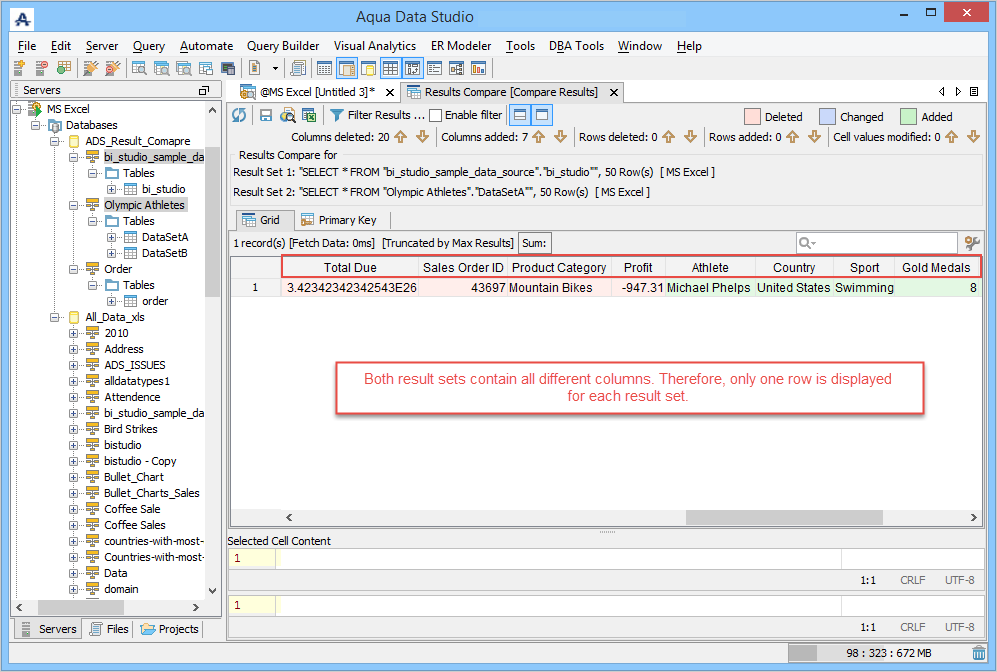Click the yellow database cylinder window icon

pyautogui.click(x=369, y=67)
